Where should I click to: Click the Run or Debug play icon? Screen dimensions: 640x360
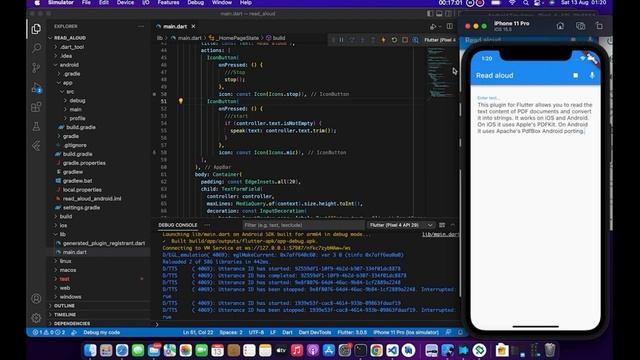coord(433,27)
